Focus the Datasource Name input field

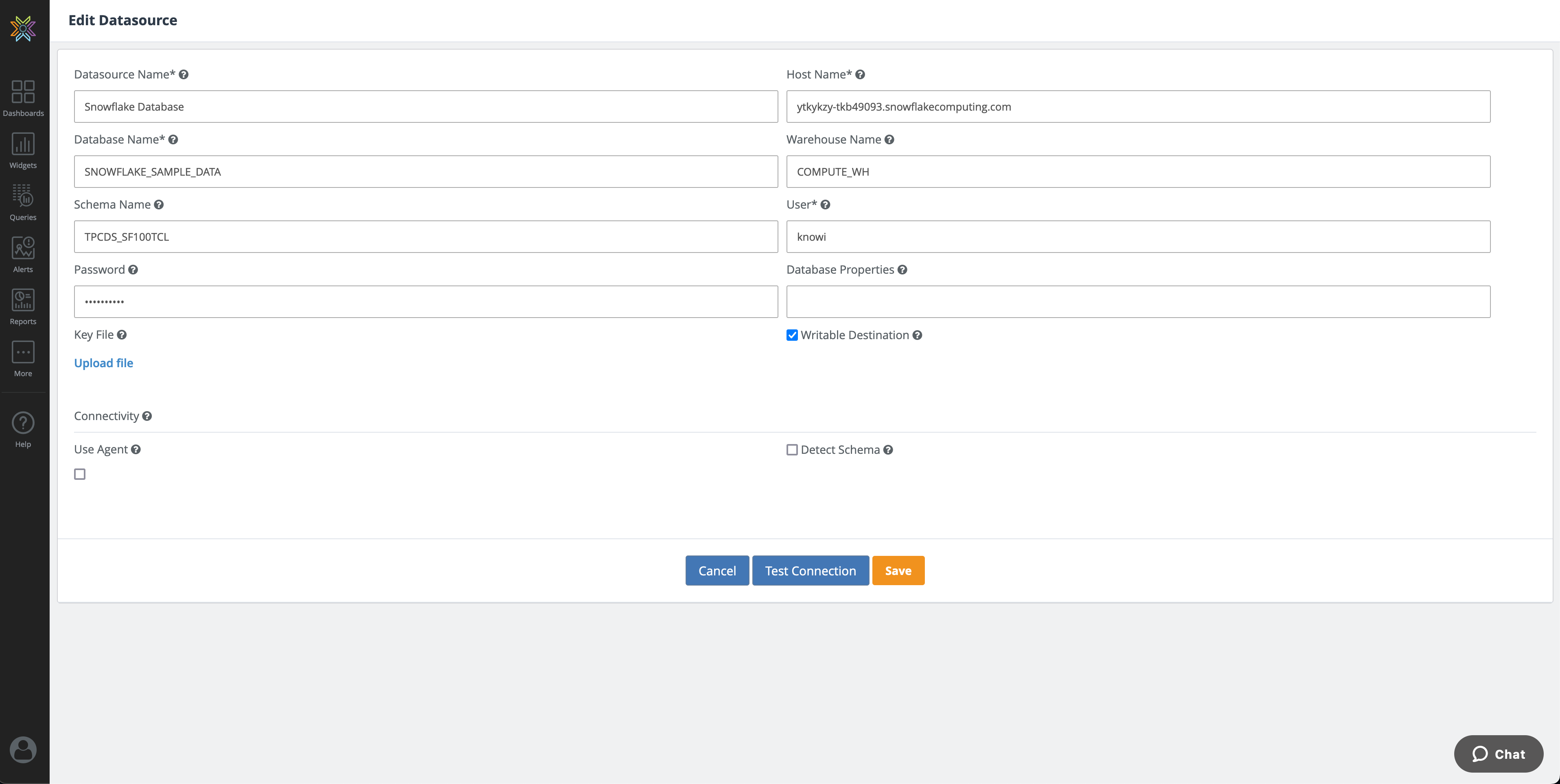426,107
